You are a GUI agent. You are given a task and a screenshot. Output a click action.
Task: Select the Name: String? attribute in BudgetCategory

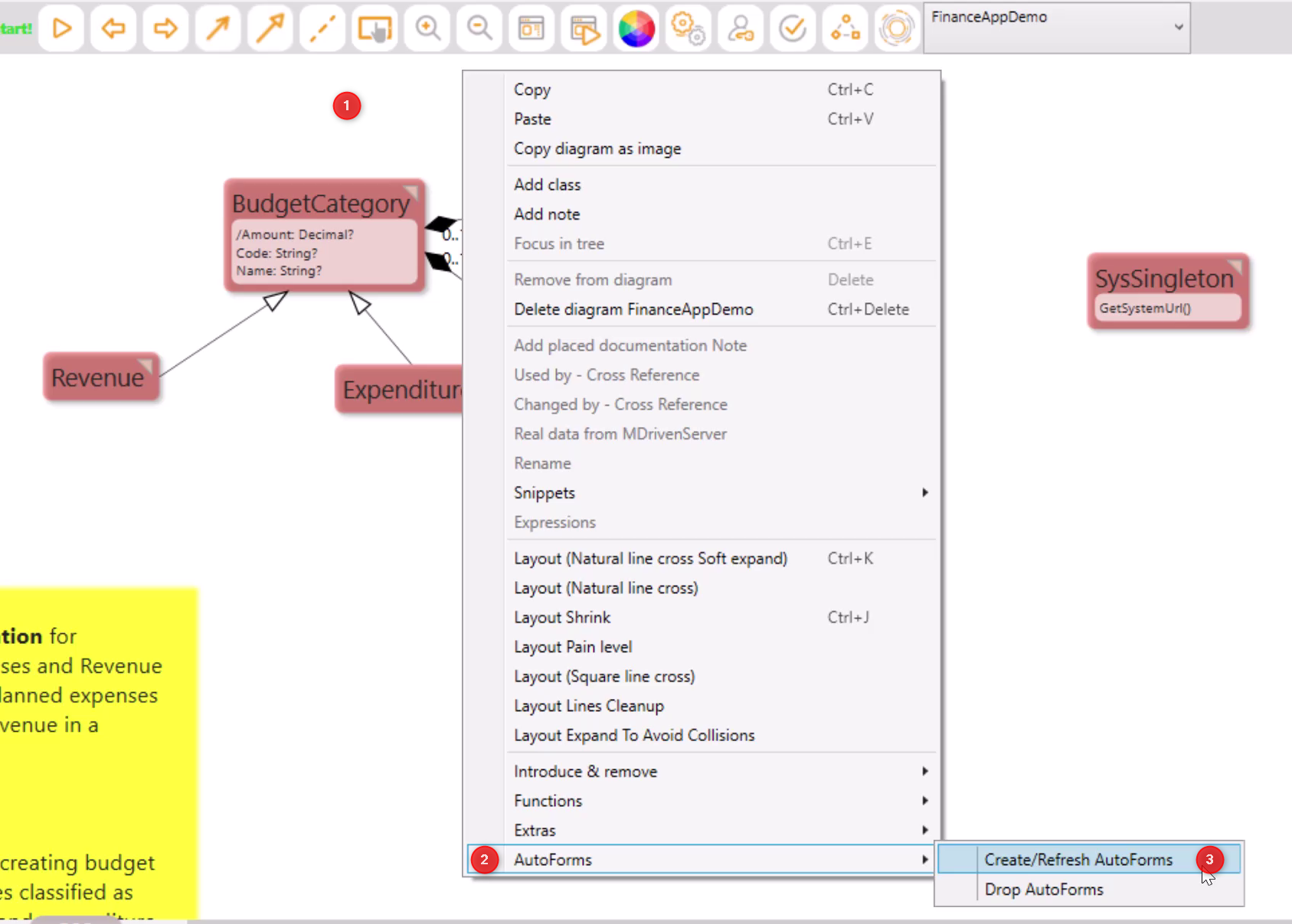(279, 271)
